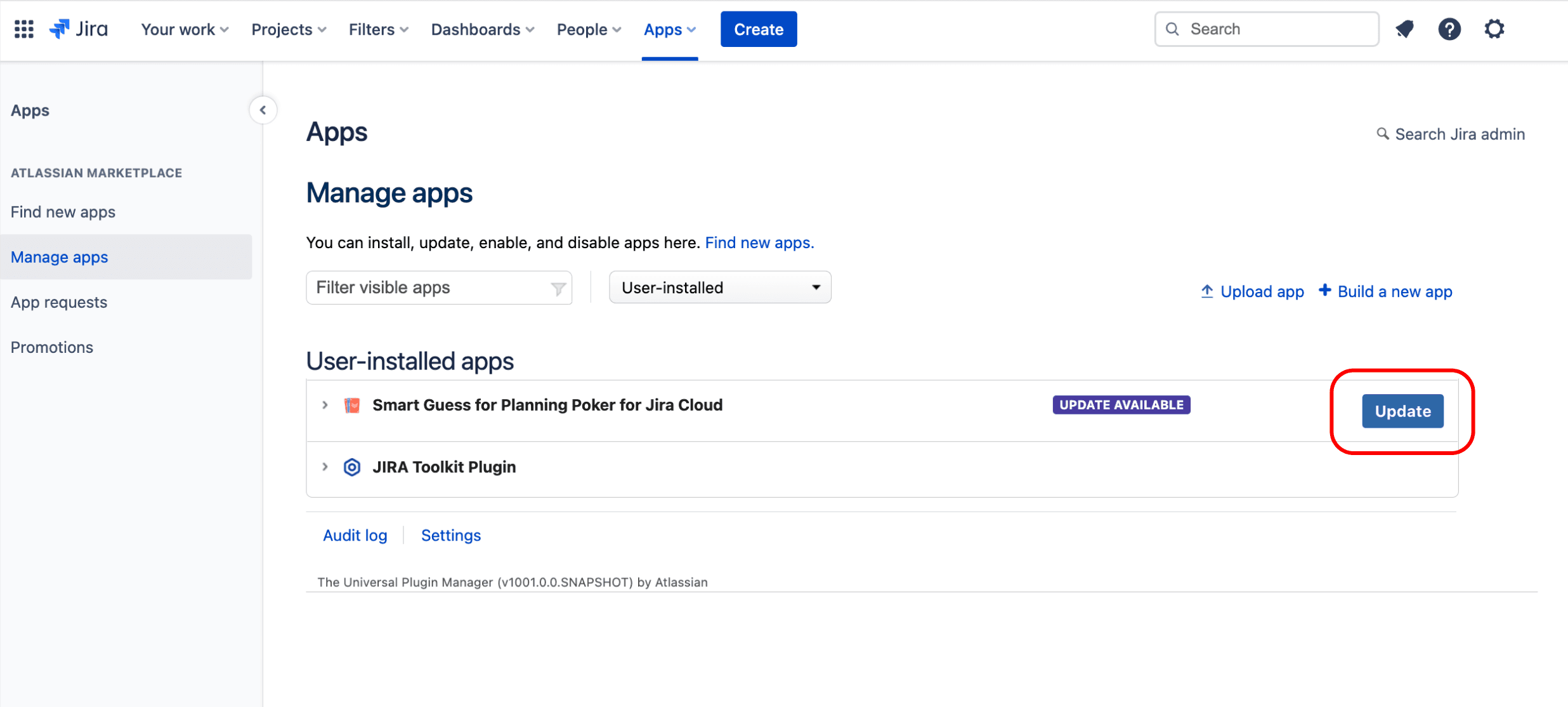Expand the JIRA Toolkit Plugin row
This screenshot has width=1568, height=707.
pos(325,467)
